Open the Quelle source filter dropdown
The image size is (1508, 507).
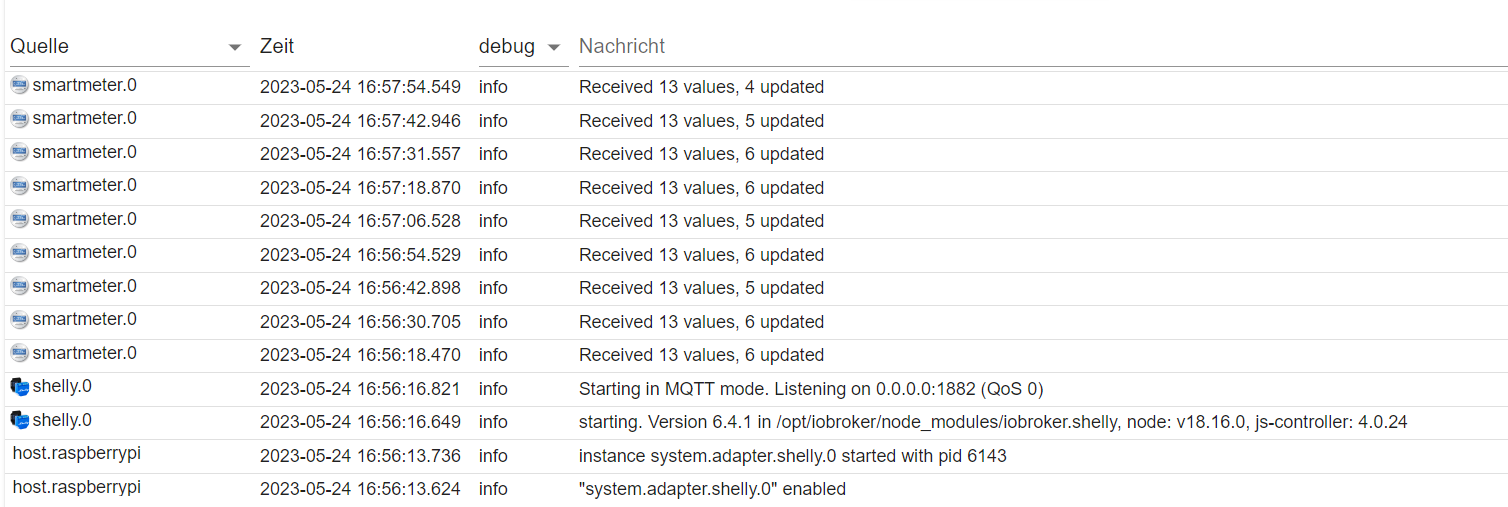pyautogui.click(x=120, y=47)
